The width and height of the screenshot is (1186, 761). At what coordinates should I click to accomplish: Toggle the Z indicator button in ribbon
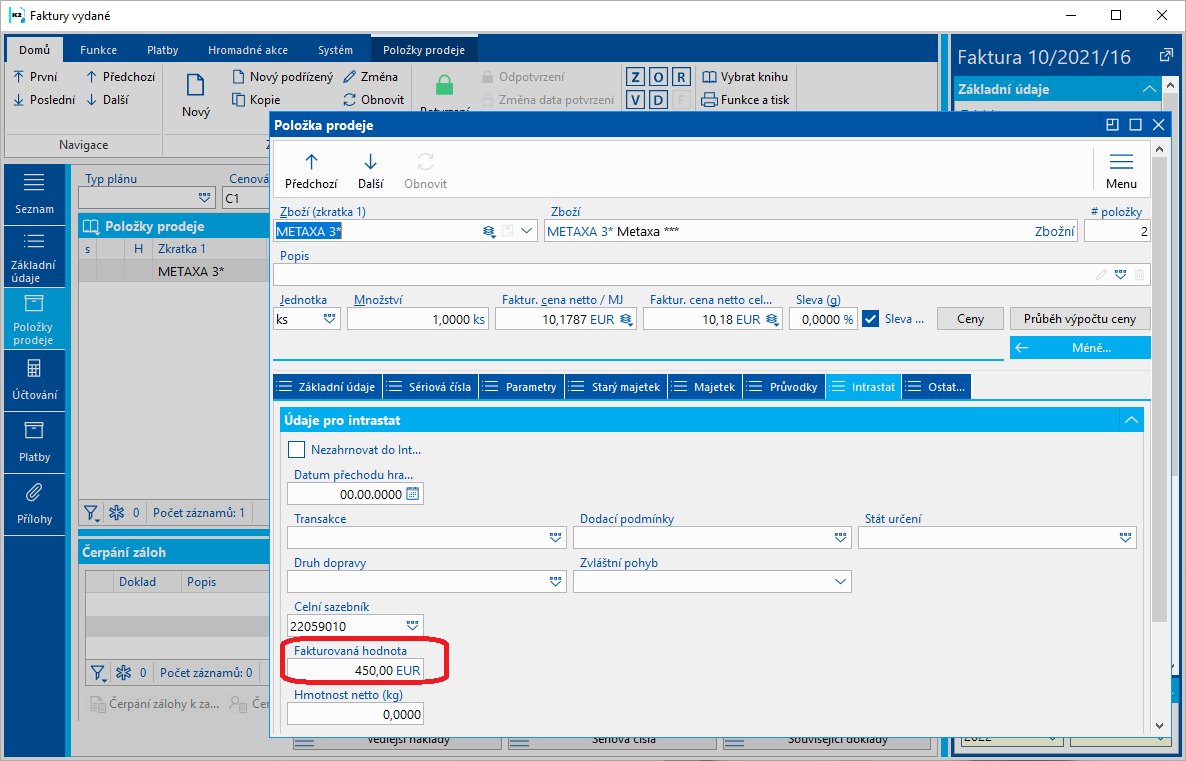click(635, 77)
